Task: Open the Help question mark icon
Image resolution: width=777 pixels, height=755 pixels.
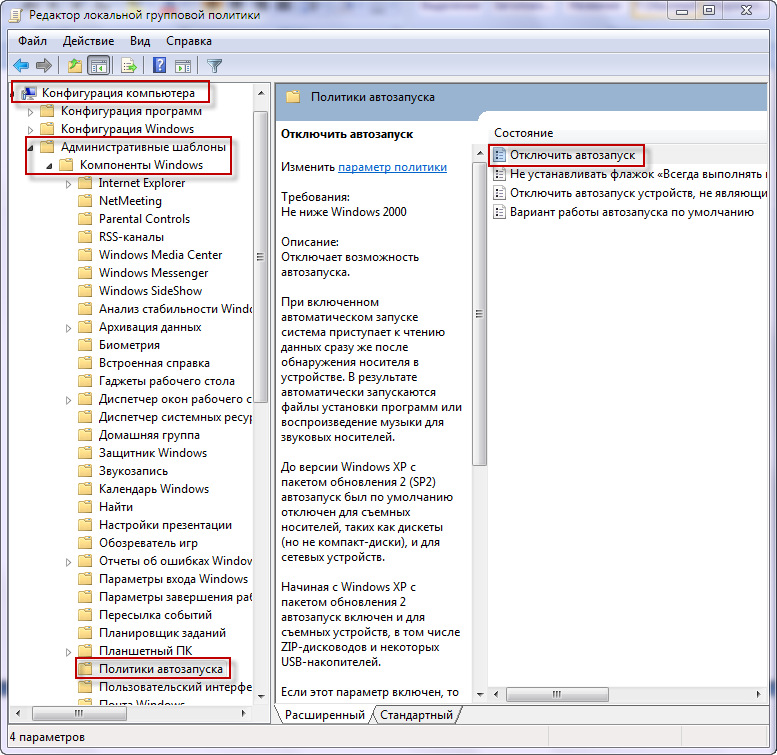Action: click(x=160, y=65)
